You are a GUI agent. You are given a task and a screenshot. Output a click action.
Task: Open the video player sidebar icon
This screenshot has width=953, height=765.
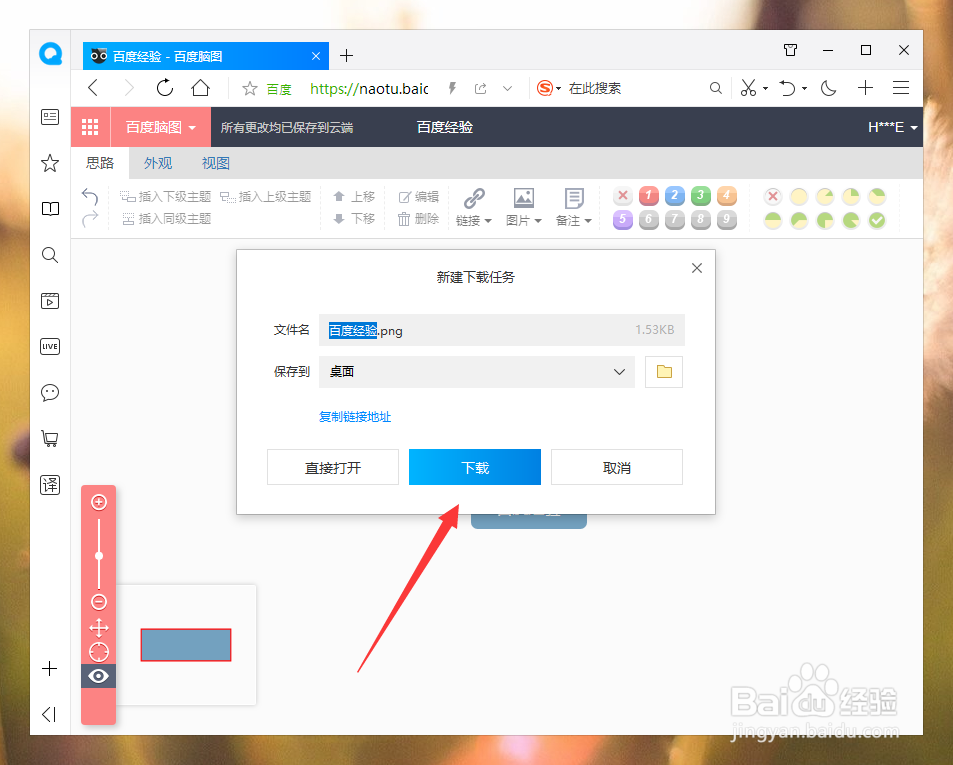coord(50,301)
